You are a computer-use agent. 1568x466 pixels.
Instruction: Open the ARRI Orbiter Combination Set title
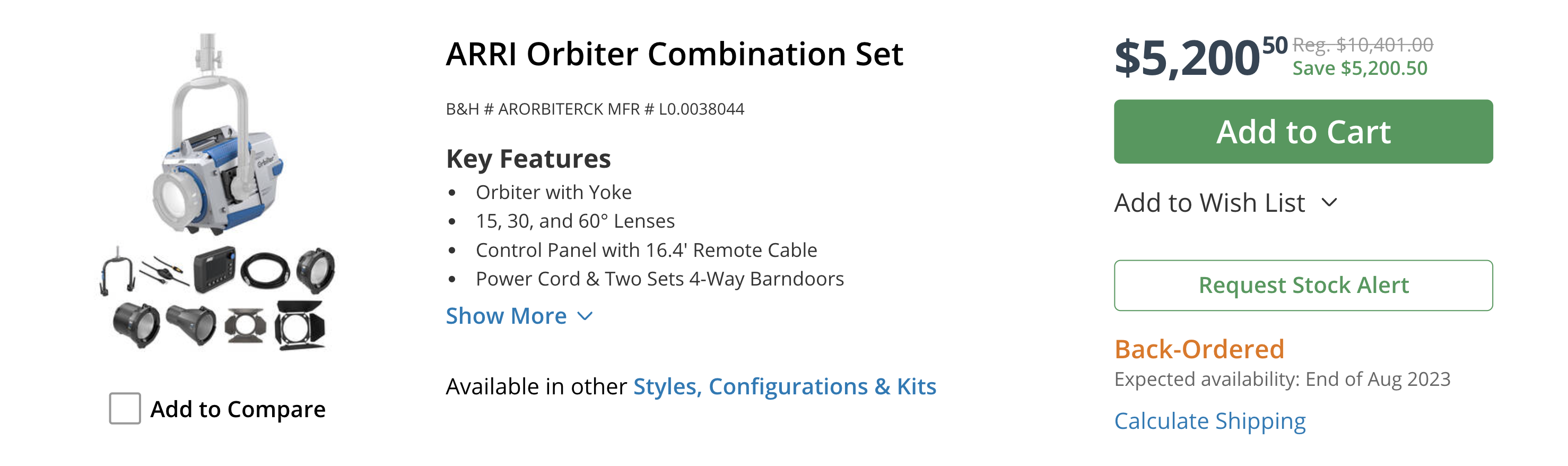[674, 54]
